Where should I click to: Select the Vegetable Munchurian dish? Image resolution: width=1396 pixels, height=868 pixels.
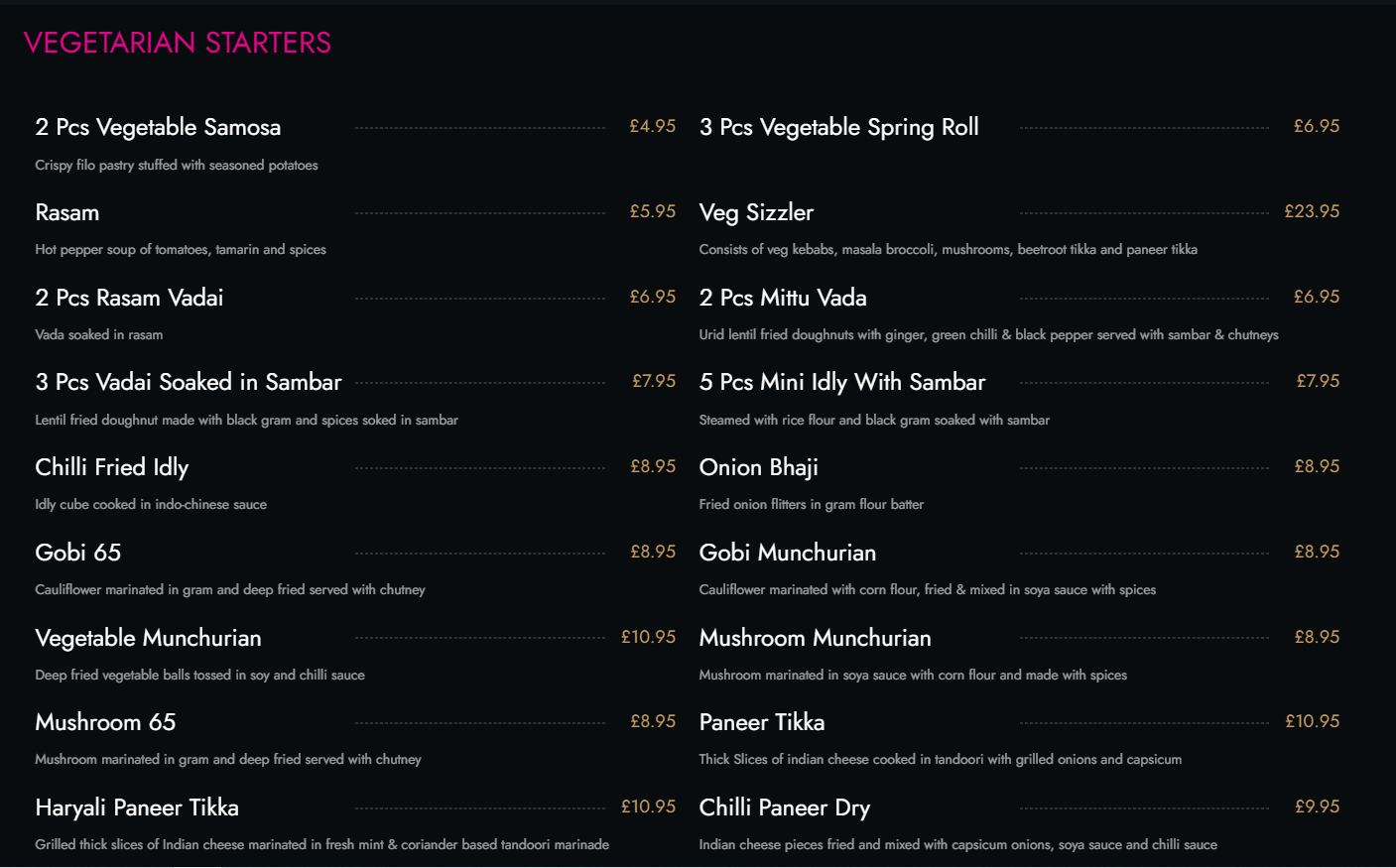coord(148,638)
